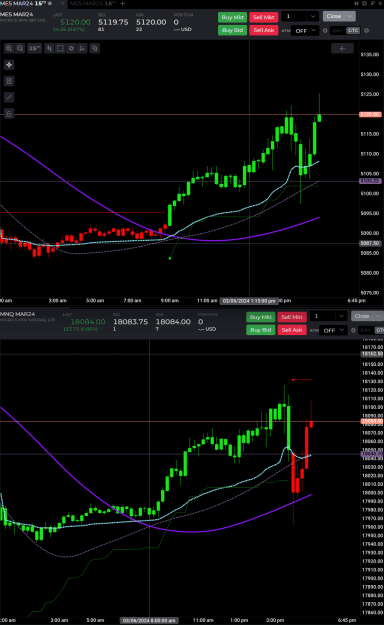Screen dimensions: 384x625
Task: Open the MES ATM strategy OFF dropdown
Action: [305, 31]
